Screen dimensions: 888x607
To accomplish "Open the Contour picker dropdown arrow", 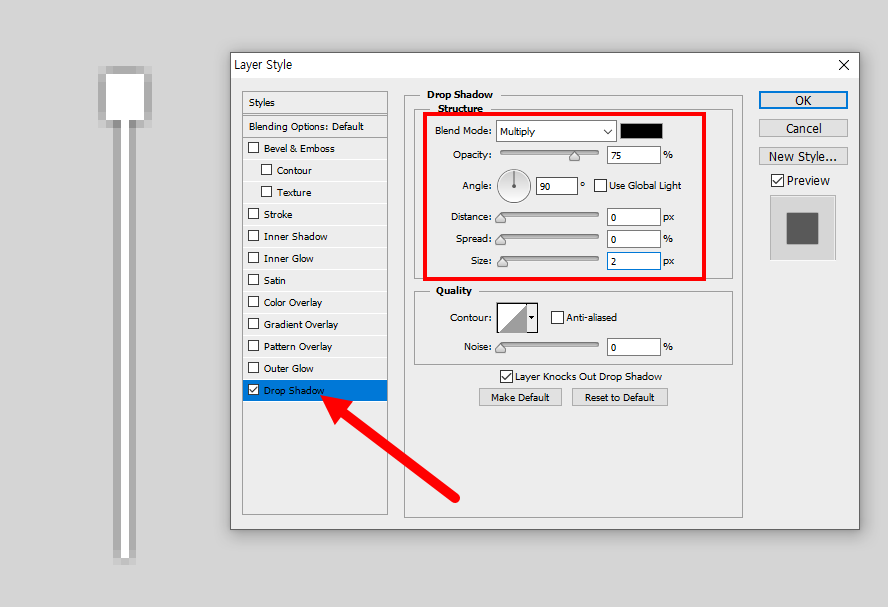I will [532, 318].
